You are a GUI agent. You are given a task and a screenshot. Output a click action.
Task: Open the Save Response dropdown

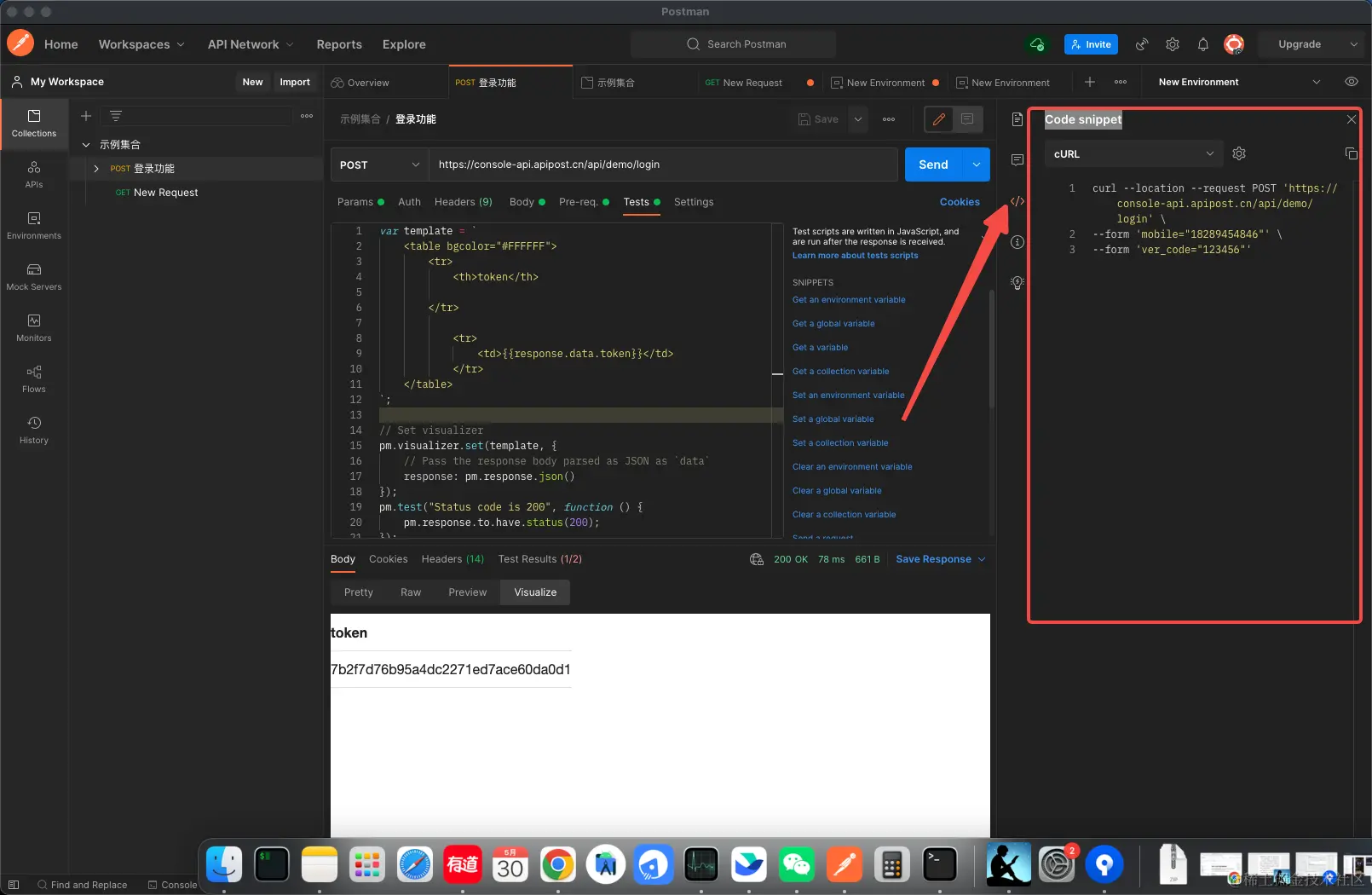941,559
